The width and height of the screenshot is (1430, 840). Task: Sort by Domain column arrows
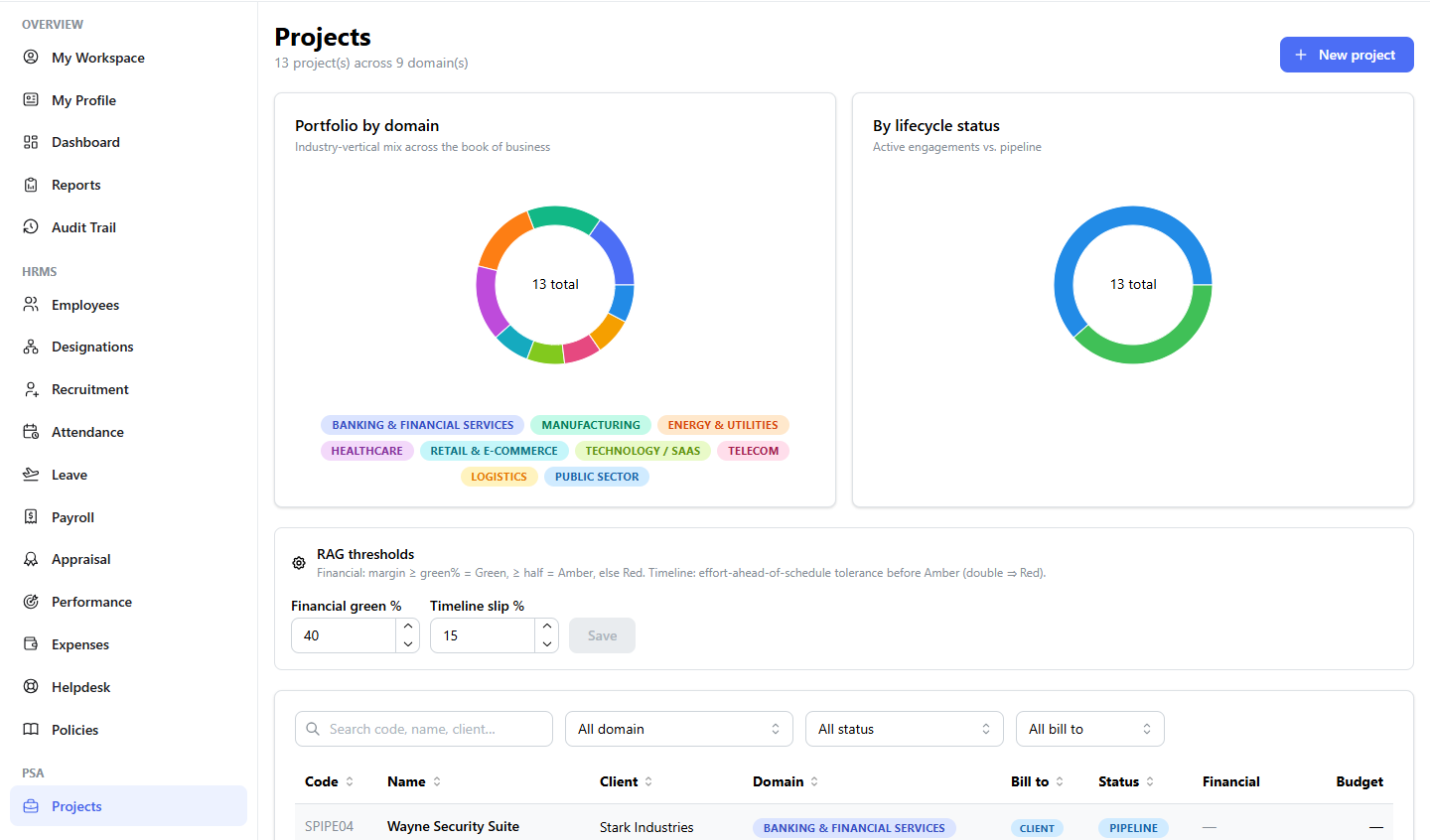(814, 781)
